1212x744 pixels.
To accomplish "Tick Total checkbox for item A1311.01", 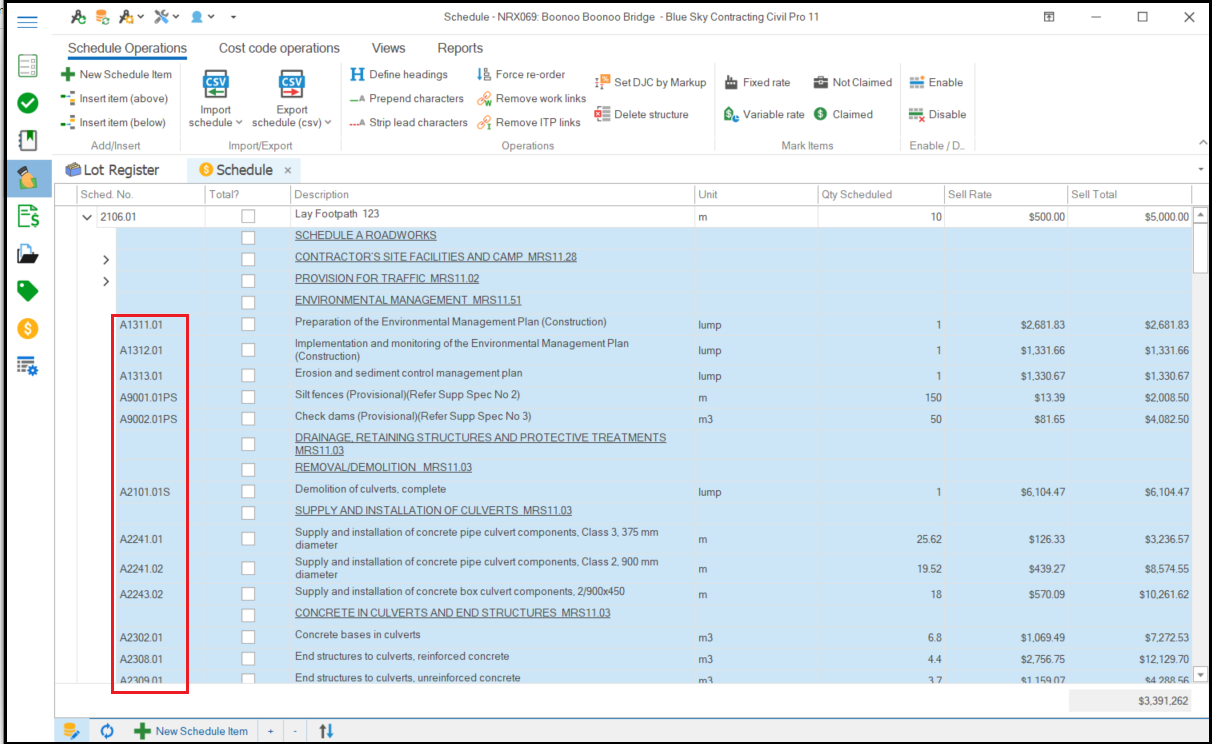I will point(248,324).
